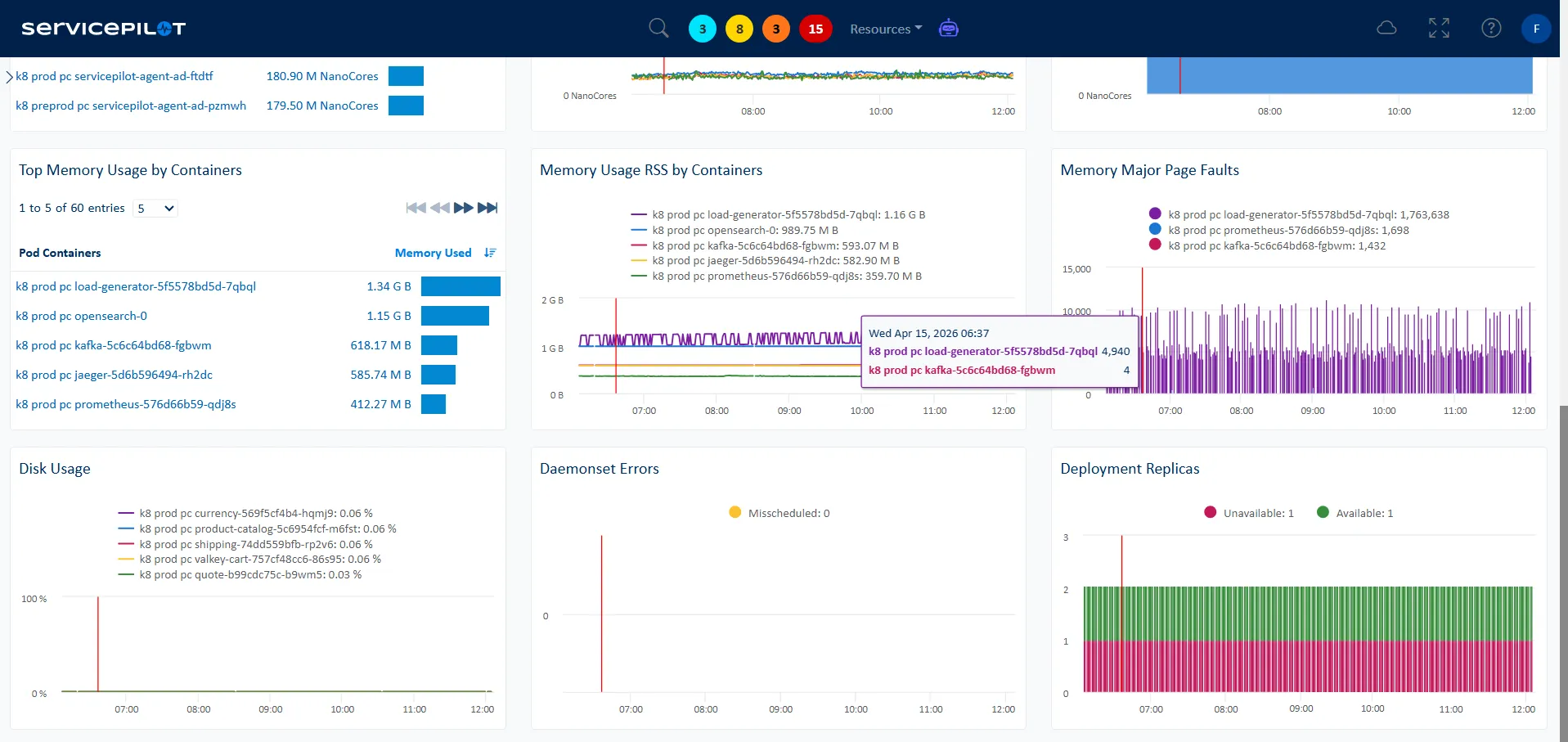The width and height of the screenshot is (1568, 742).
Task: Click the cloud status icon in the header
Action: point(1386,27)
